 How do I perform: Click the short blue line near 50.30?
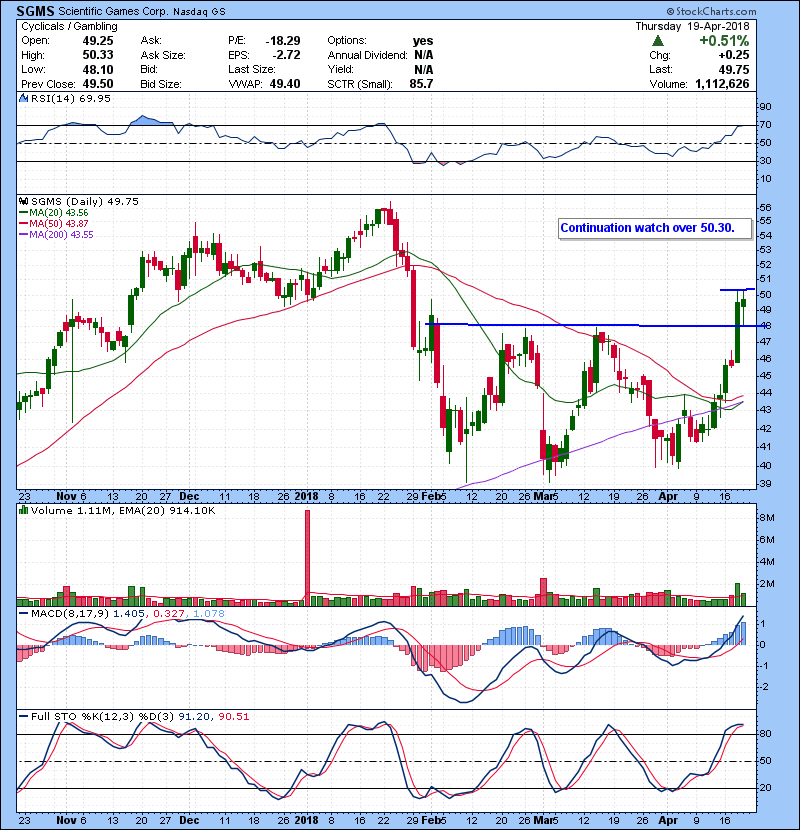pyautogui.click(x=737, y=290)
